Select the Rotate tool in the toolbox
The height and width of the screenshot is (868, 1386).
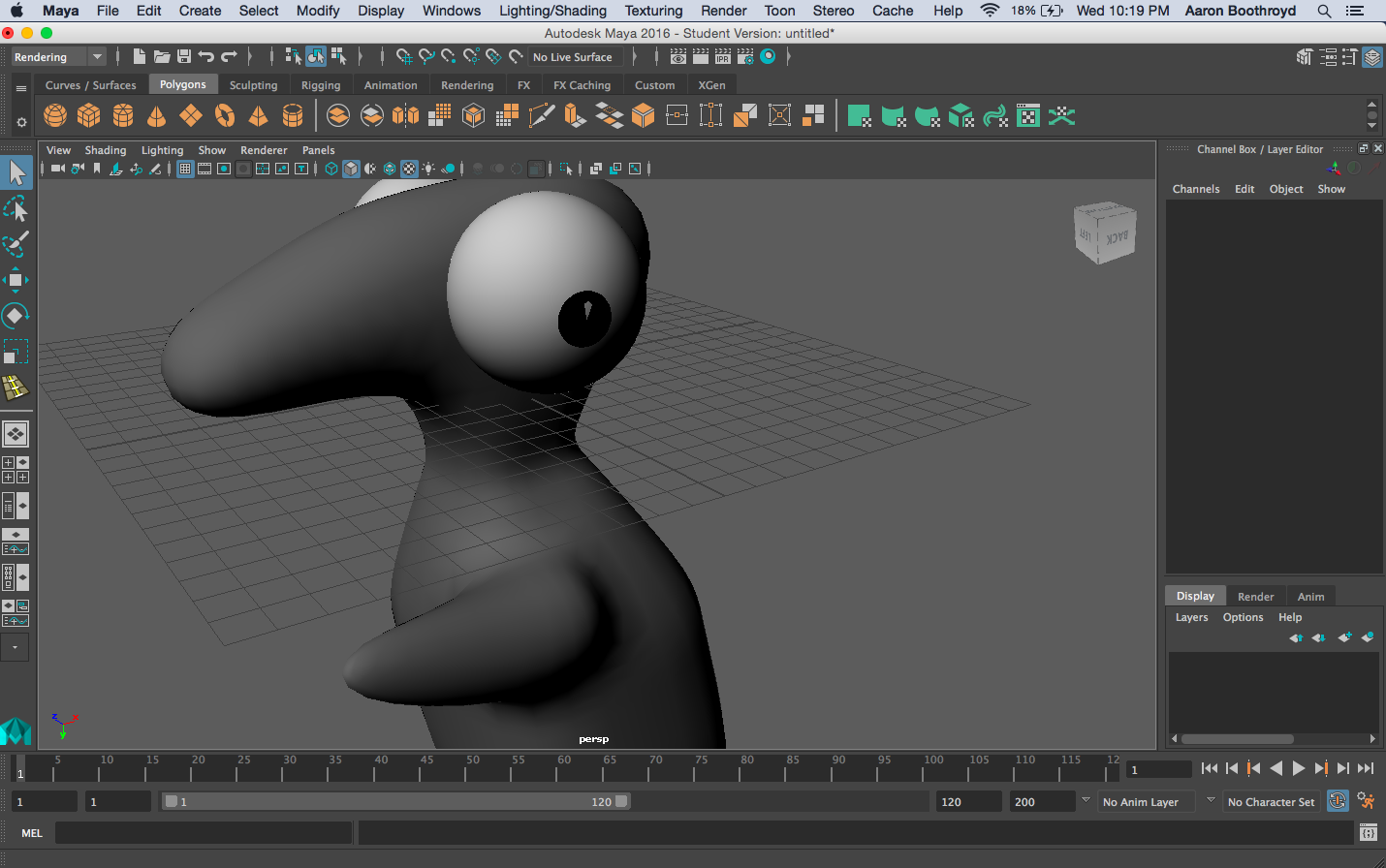tap(16, 316)
